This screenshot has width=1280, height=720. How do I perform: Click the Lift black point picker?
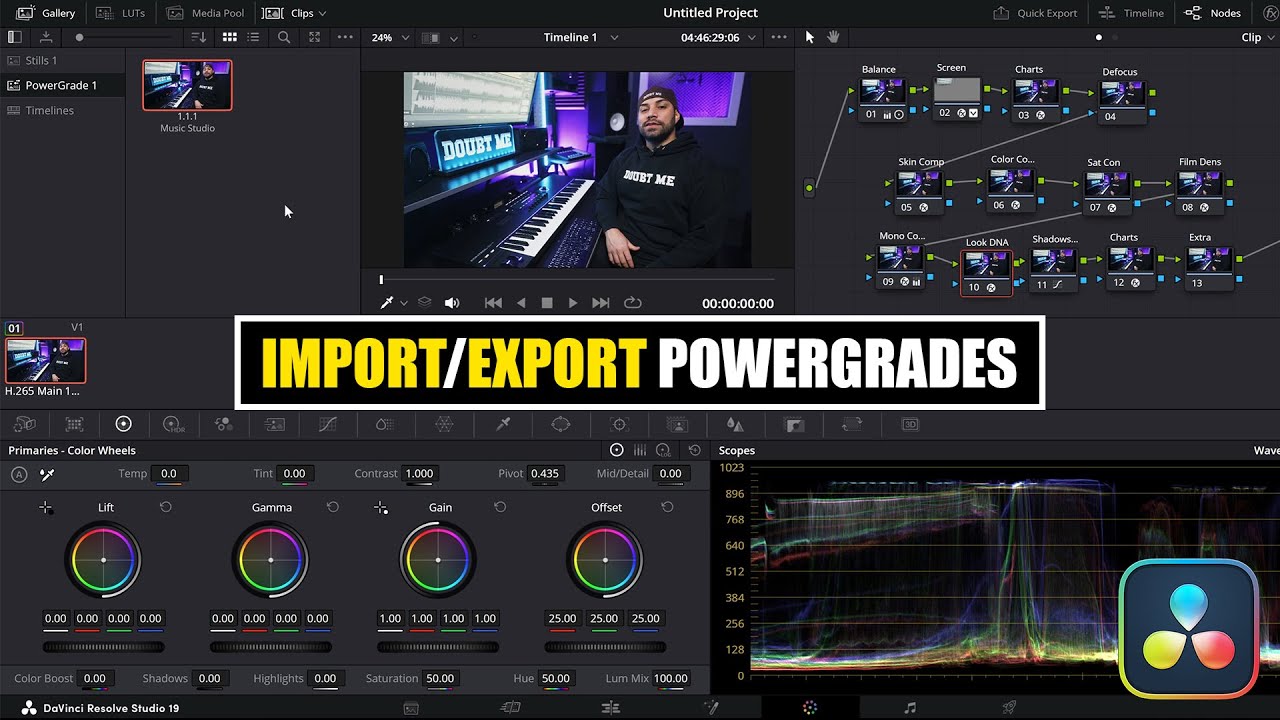46,508
